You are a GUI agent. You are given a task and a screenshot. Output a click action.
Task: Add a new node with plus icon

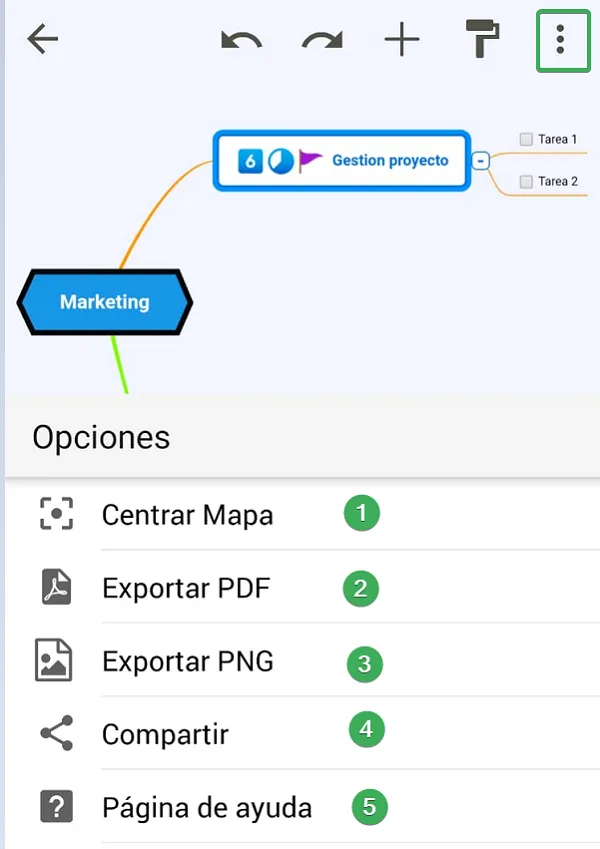[402, 40]
